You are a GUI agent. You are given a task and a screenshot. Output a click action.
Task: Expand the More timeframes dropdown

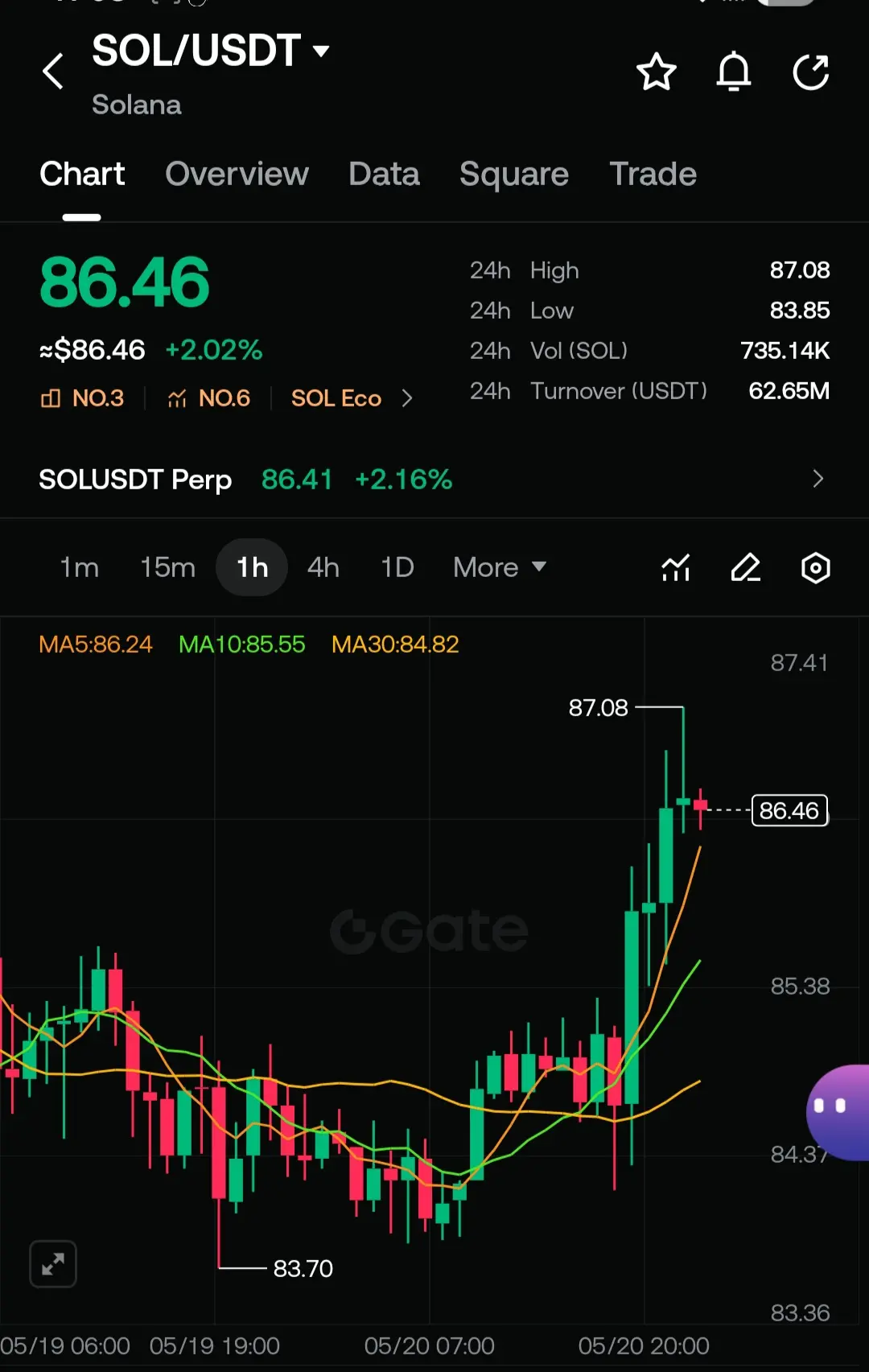click(x=500, y=567)
